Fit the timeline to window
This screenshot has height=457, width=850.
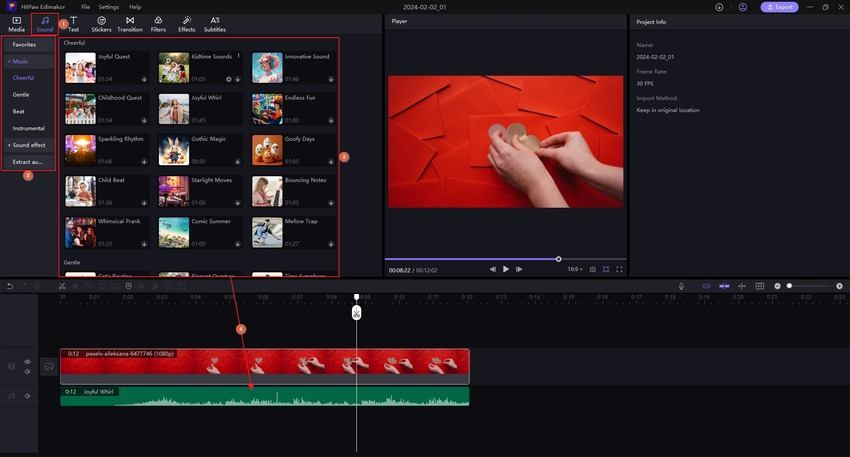pos(759,286)
